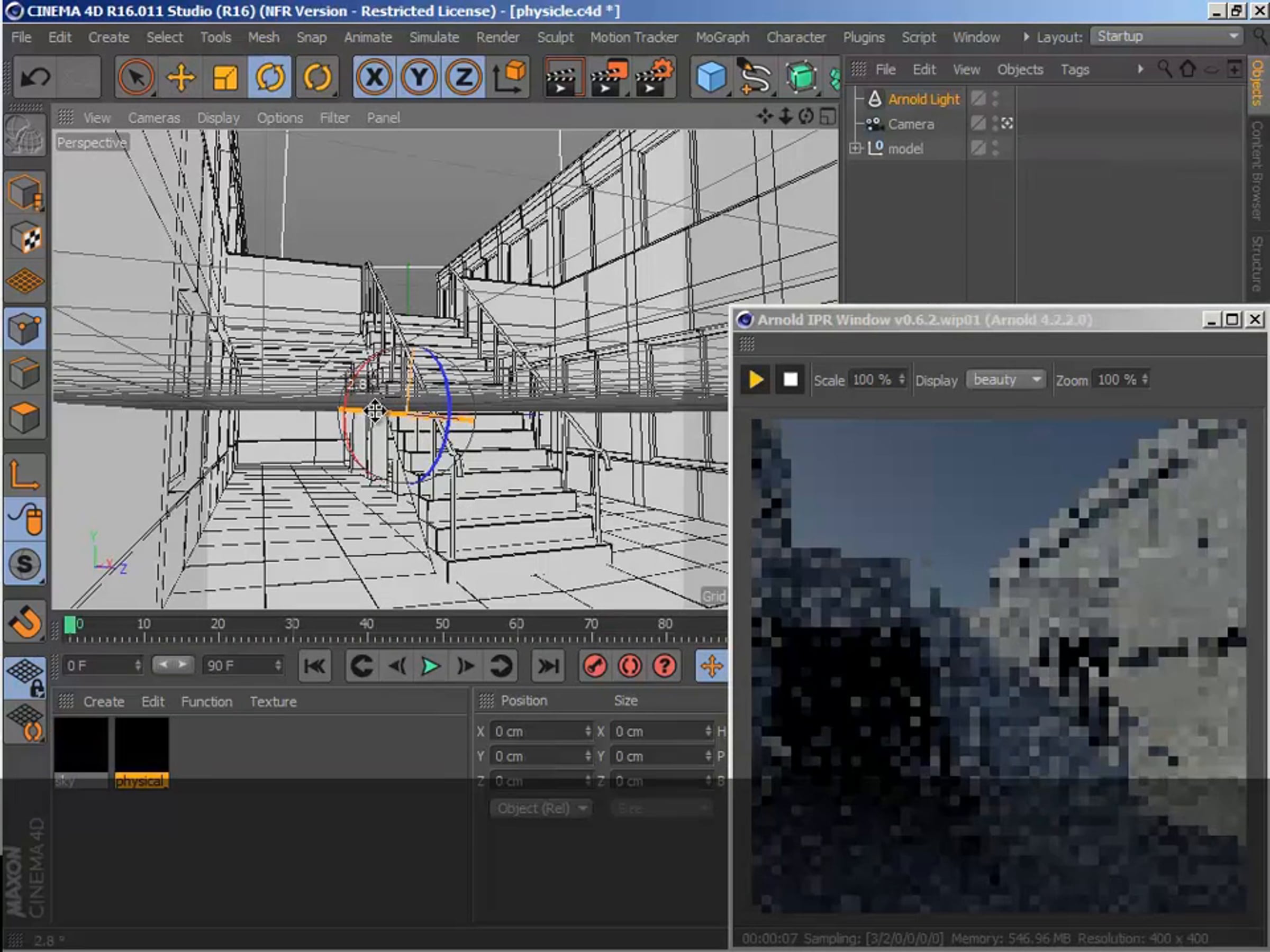1270x952 pixels.
Task: Switch to Polygons mode
Action: click(x=25, y=417)
